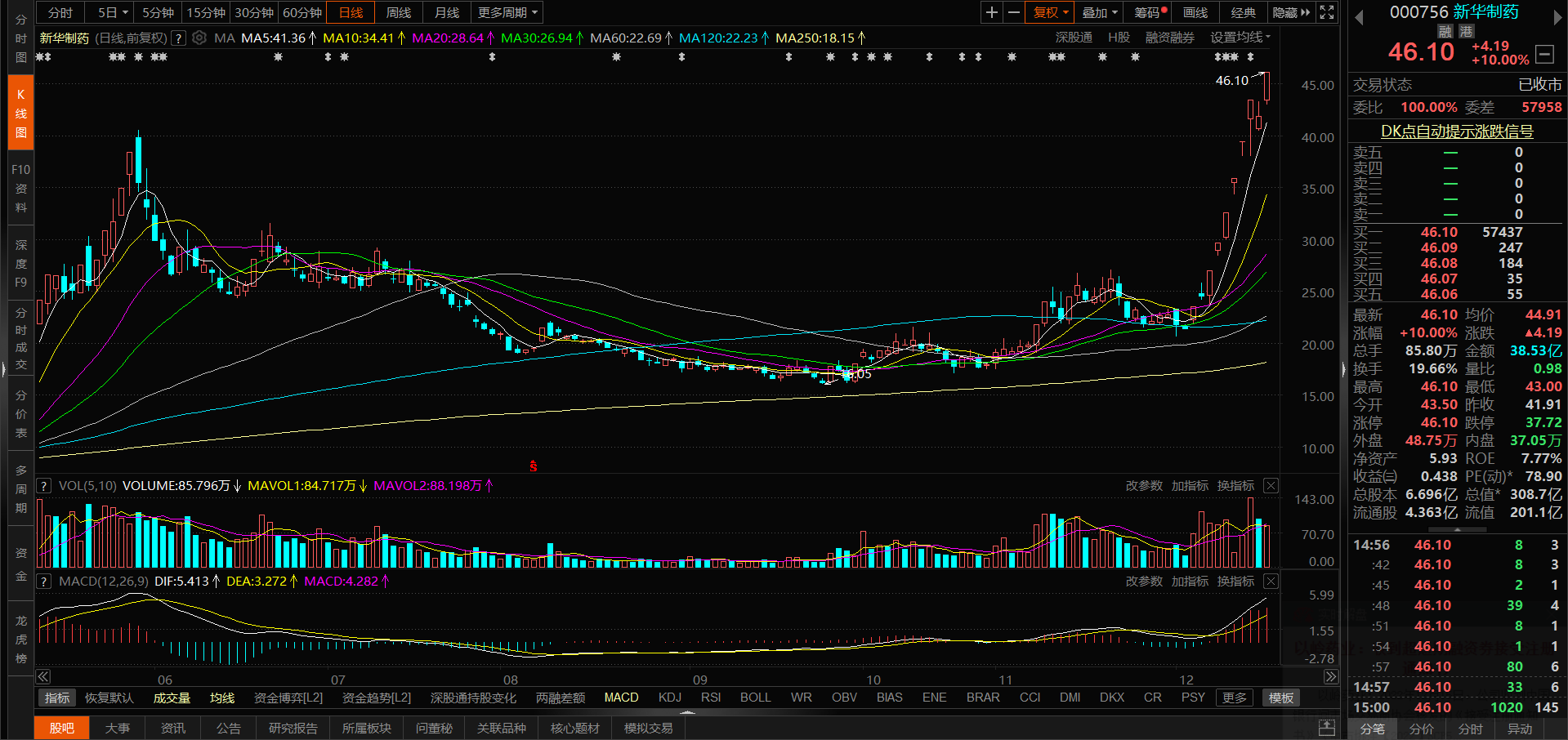1568x740 pixels.
Task: Toggle 经典 classic layout
Action: [x=1244, y=12]
